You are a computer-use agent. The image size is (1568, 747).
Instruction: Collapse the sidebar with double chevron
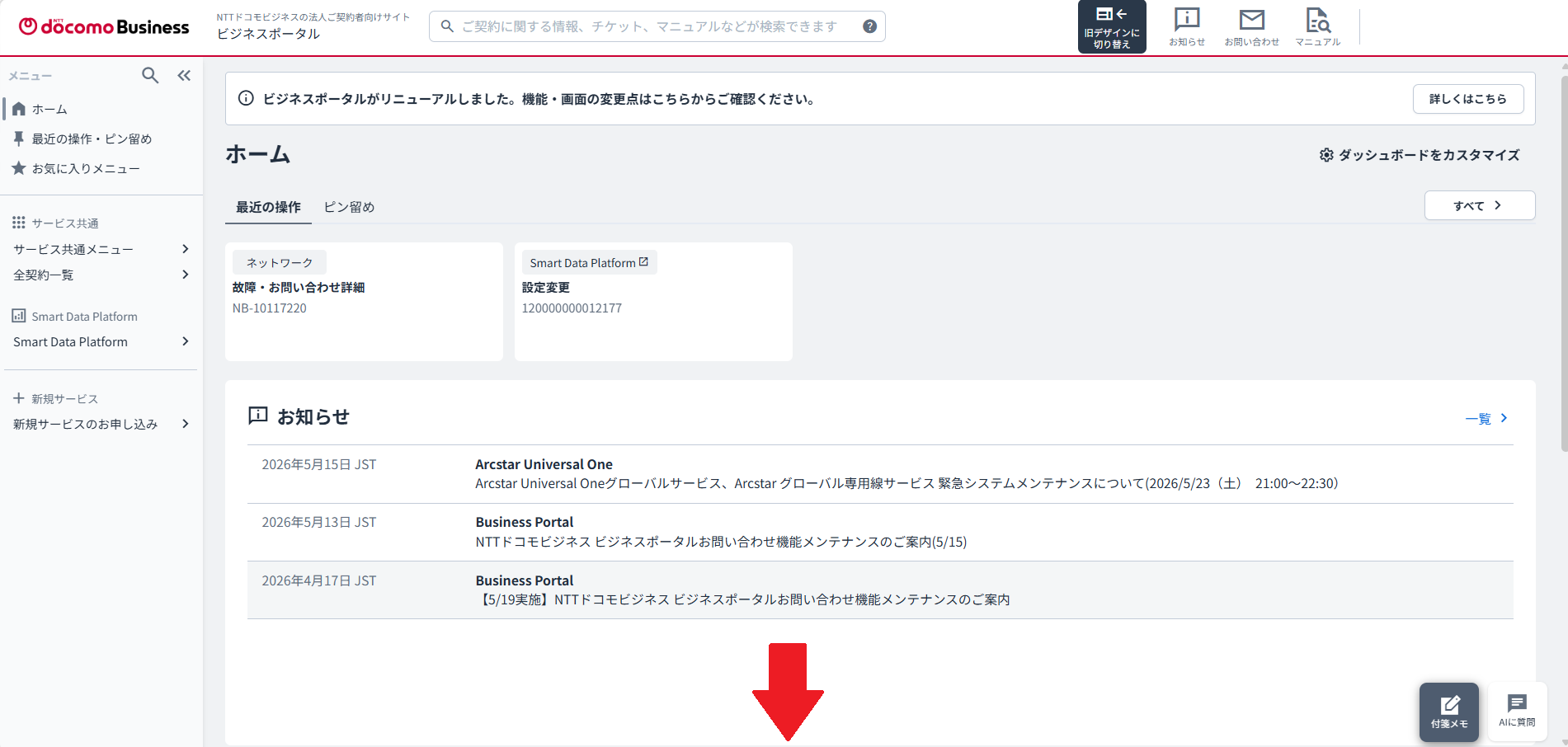184,76
